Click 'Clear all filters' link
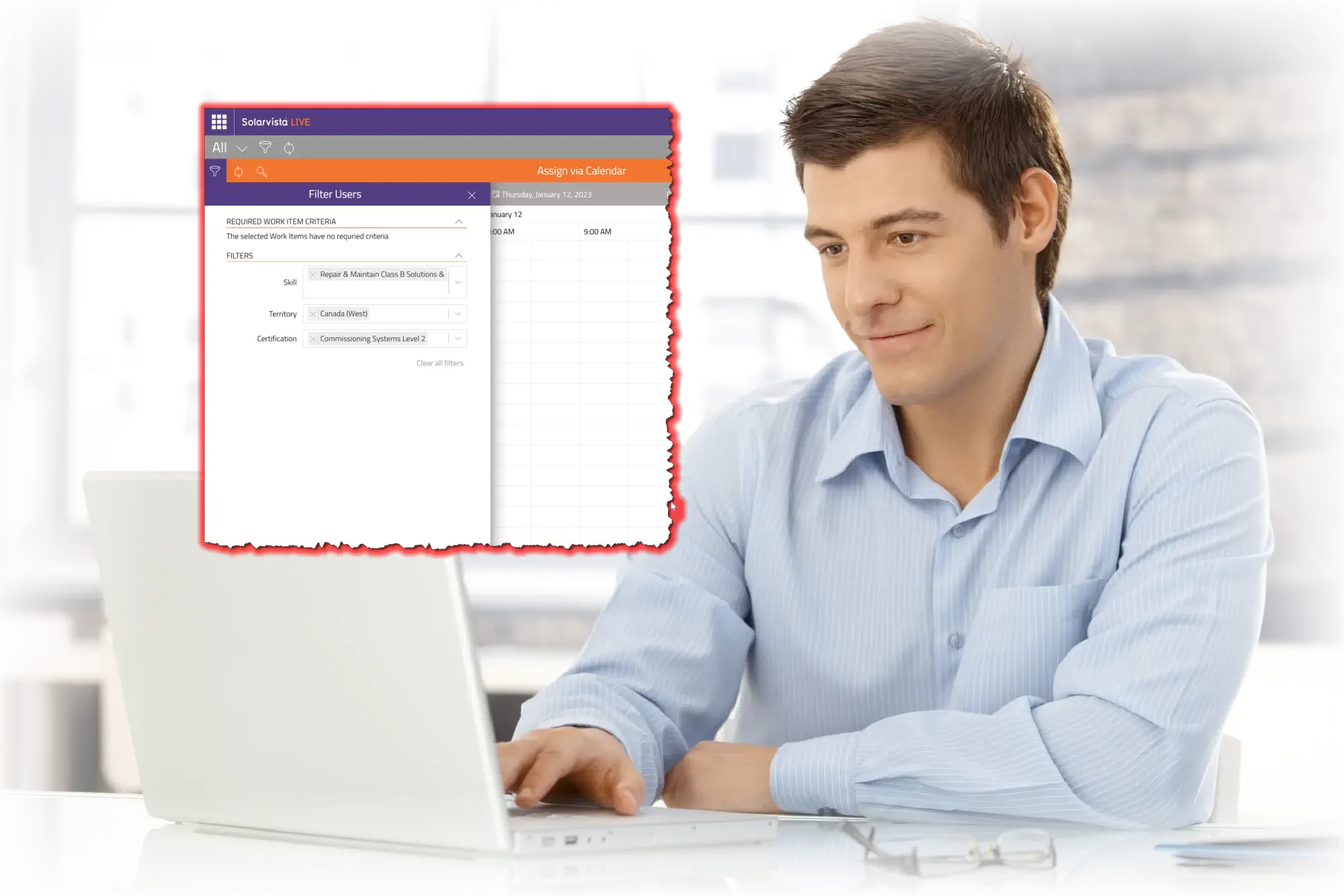1344x896 pixels. (x=440, y=362)
